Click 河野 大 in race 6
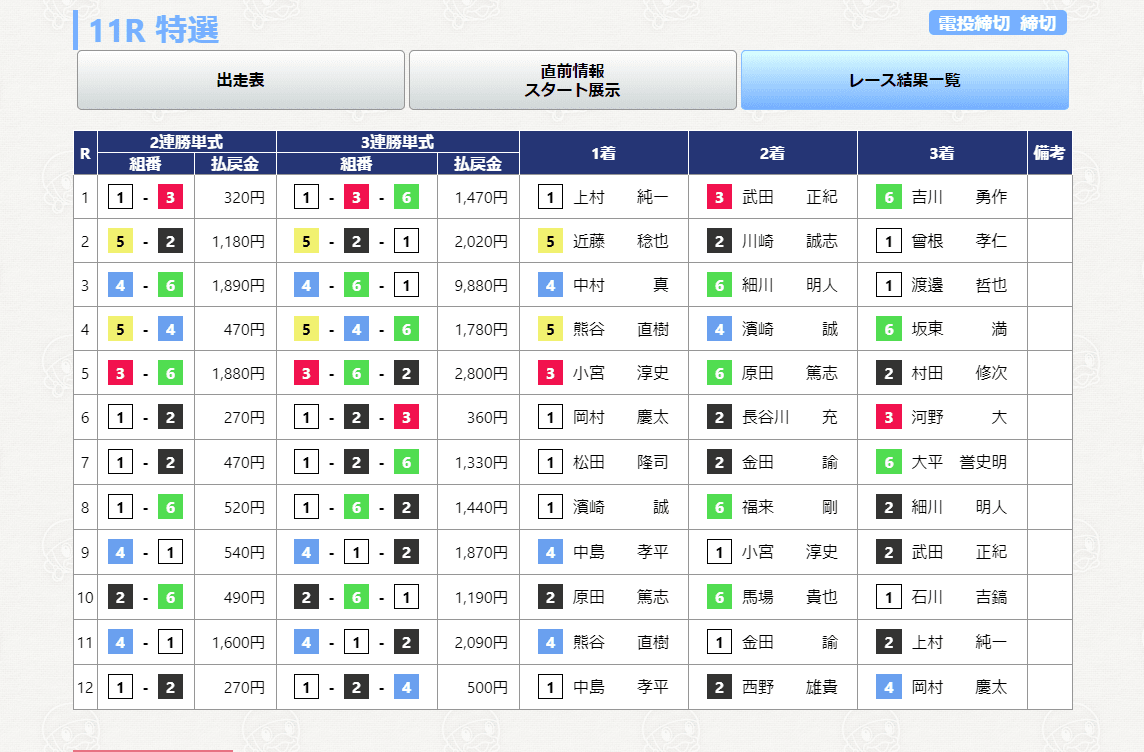 click(x=959, y=418)
